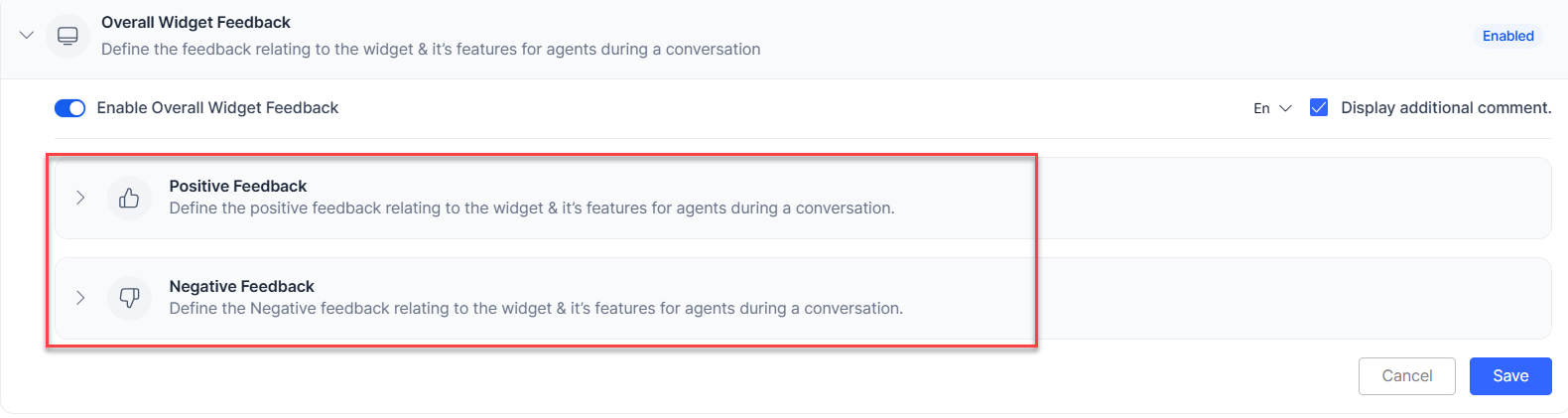Image resolution: width=1568 pixels, height=418 pixels.
Task: Click the Overall Widget Feedback heading
Action: 196,22
